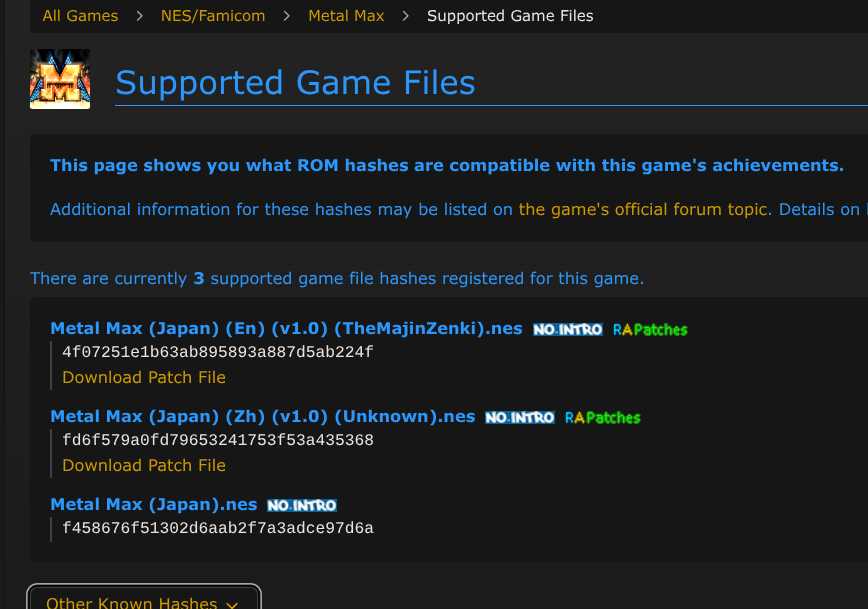Click No-Intro badge beside TheMajinZenki ROM

[567, 329]
